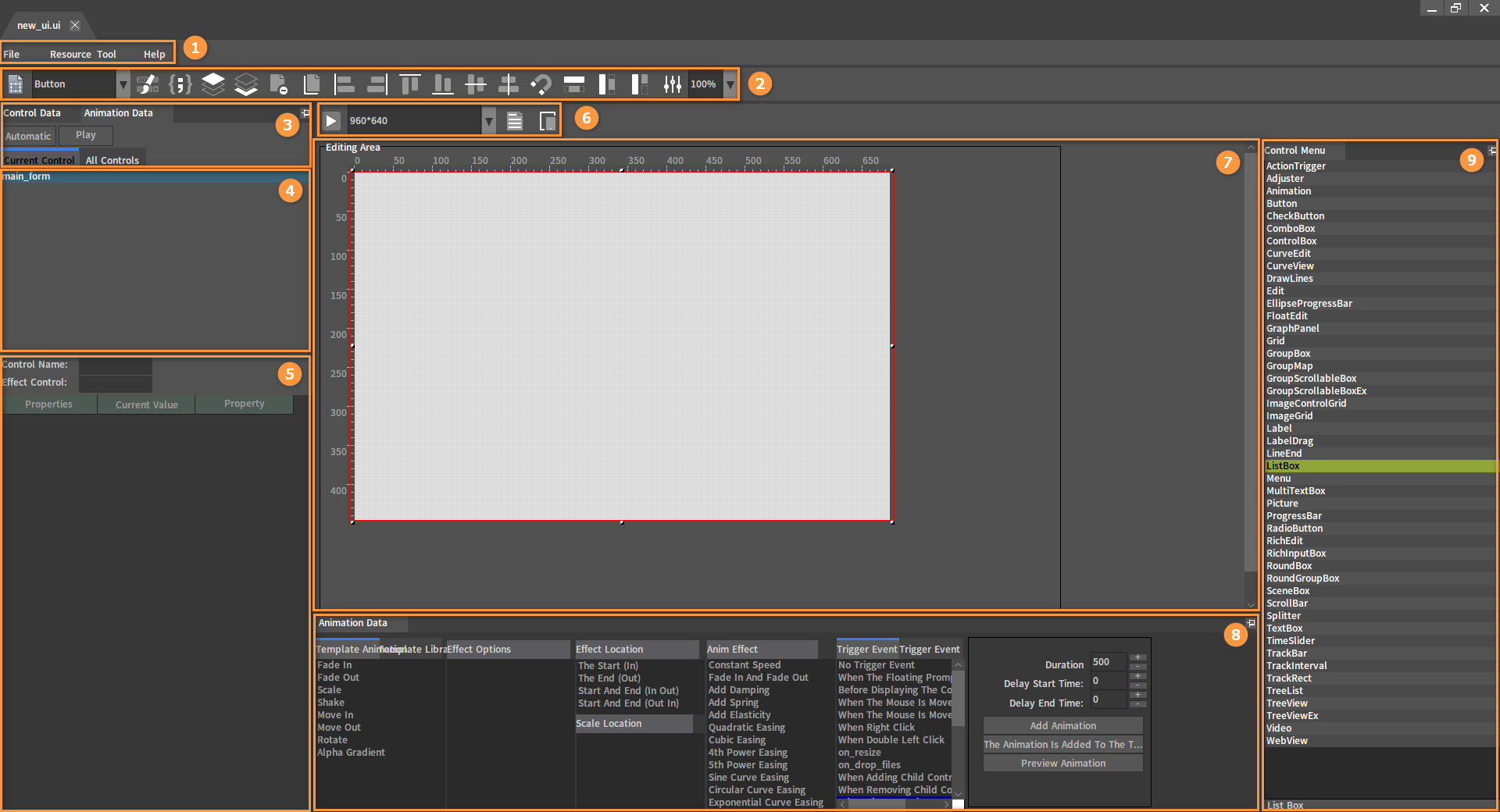The width and height of the screenshot is (1500, 812).
Task: Pin the Control Menu panel
Action: [1492, 150]
